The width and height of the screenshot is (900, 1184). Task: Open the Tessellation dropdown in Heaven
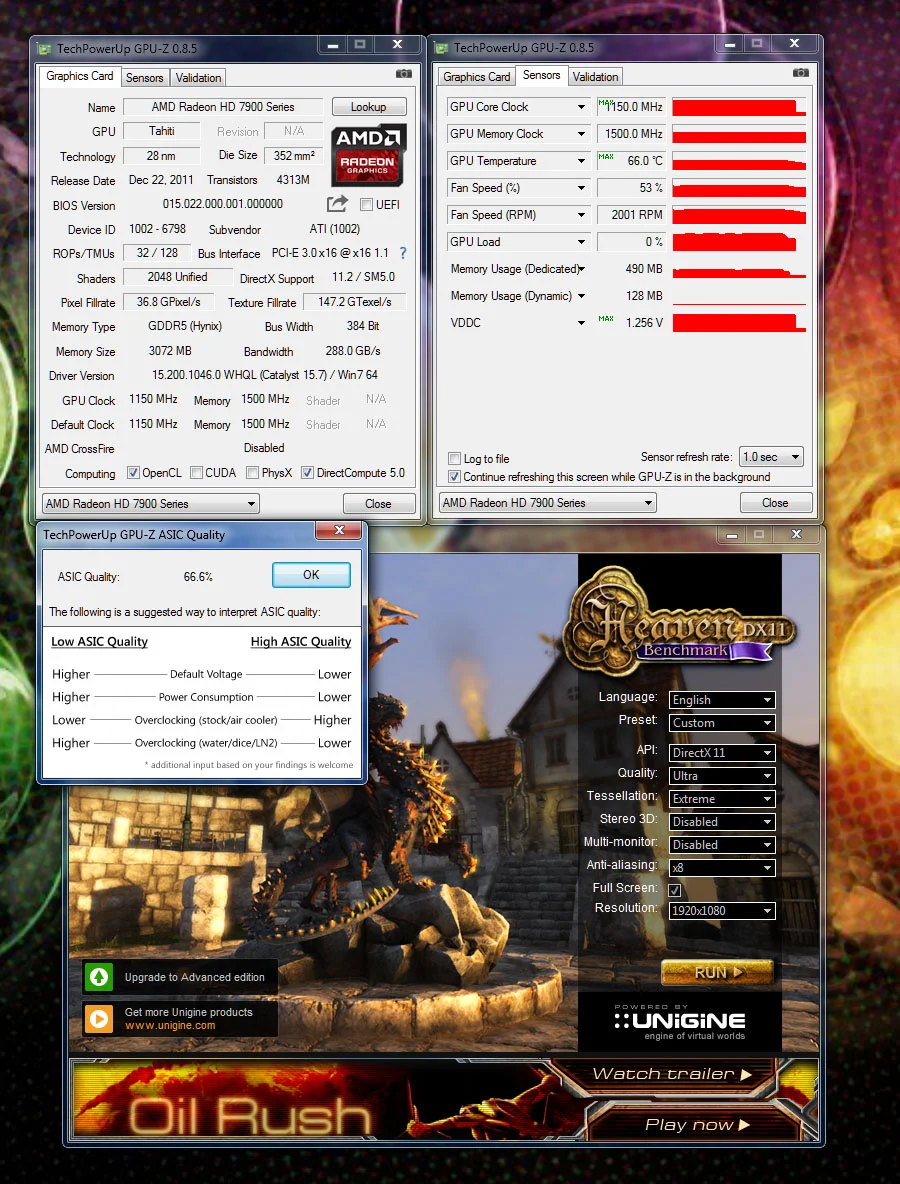pos(722,798)
